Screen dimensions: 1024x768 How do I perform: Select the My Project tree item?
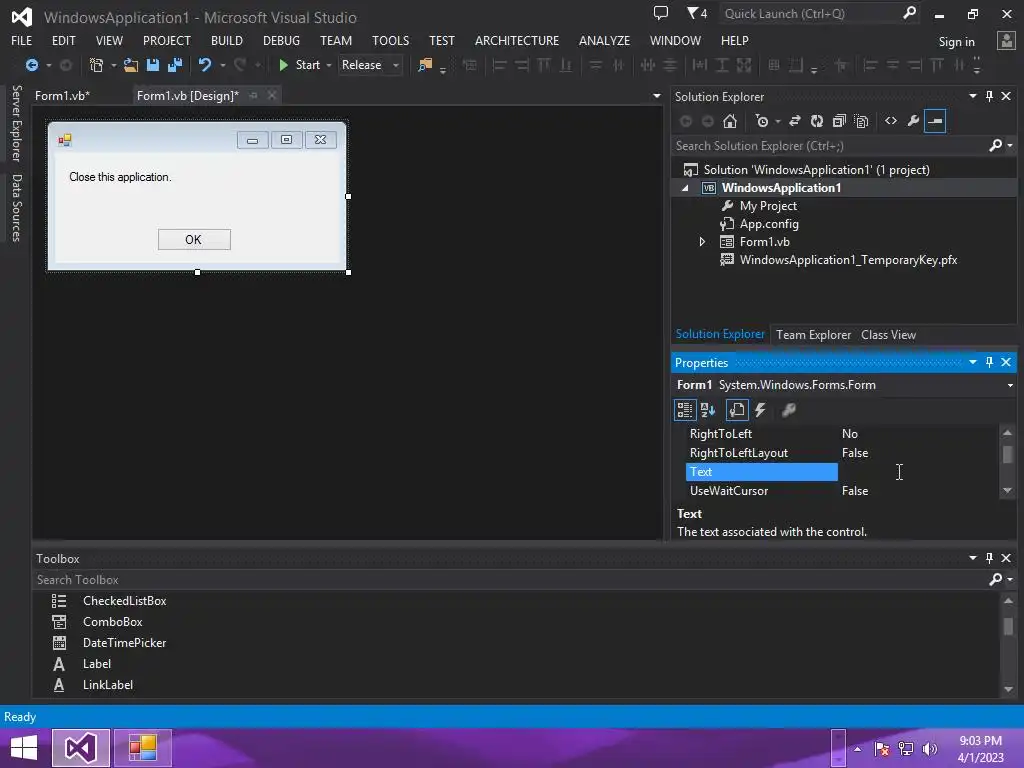[x=768, y=206]
